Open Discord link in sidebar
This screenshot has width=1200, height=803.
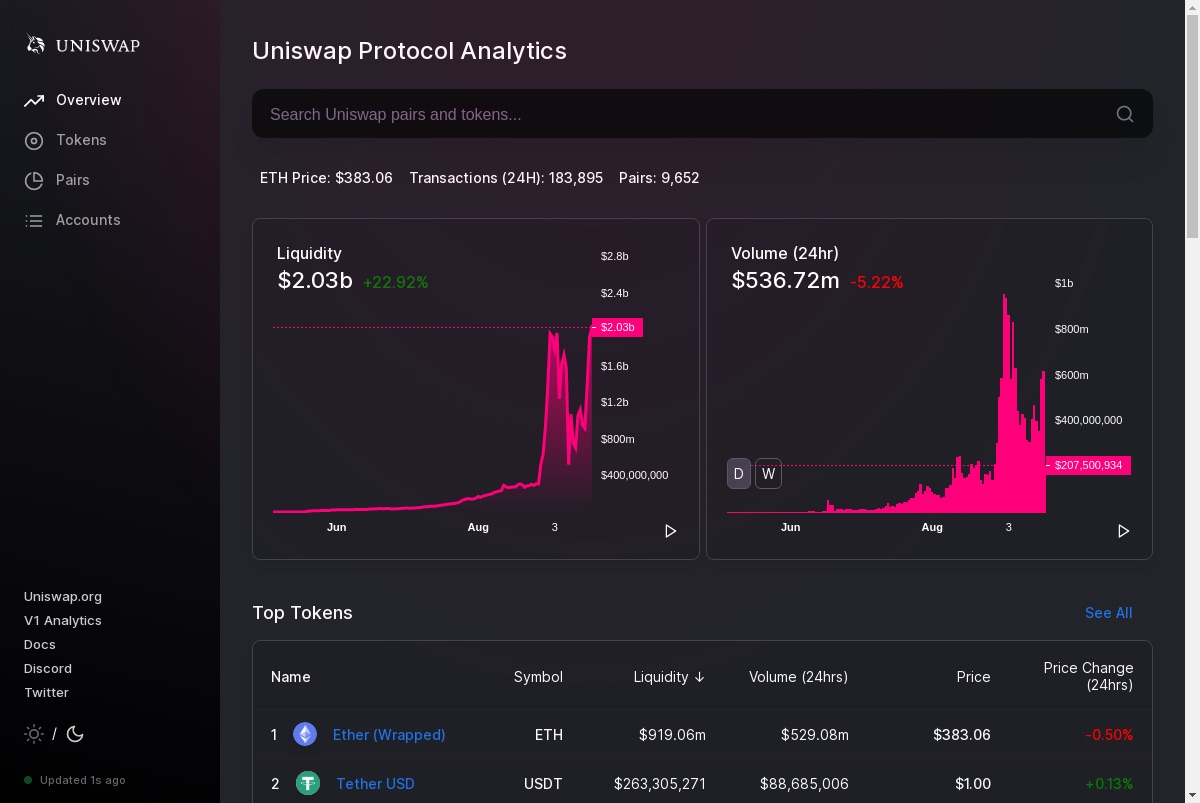tap(48, 669)
